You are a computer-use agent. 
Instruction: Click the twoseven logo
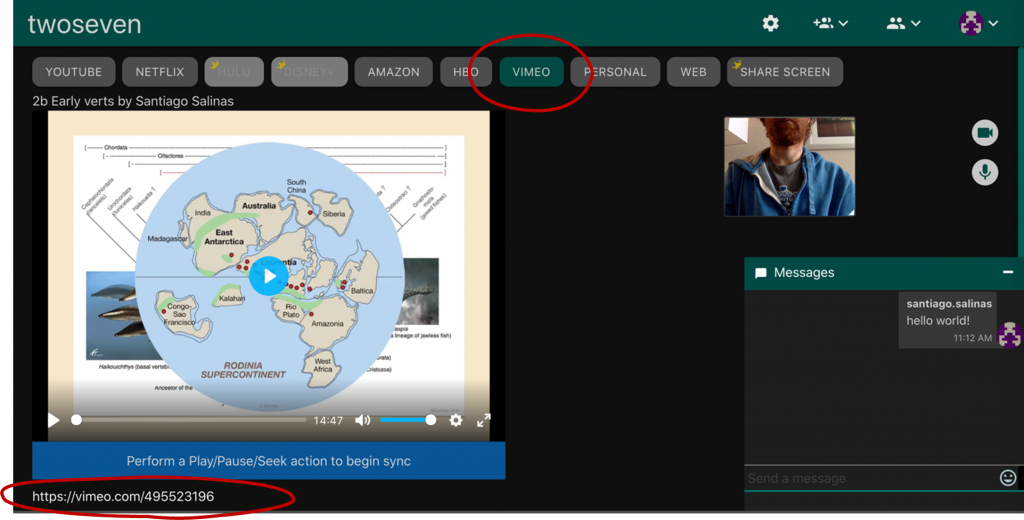84,24
